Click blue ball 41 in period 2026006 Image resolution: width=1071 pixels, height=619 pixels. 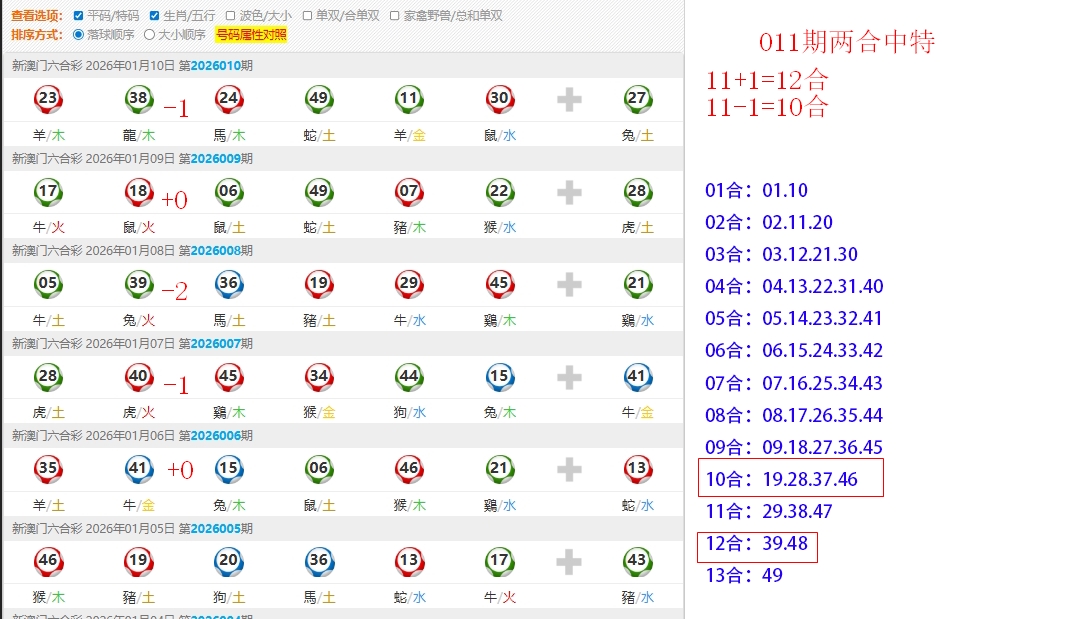pos(139,469)
